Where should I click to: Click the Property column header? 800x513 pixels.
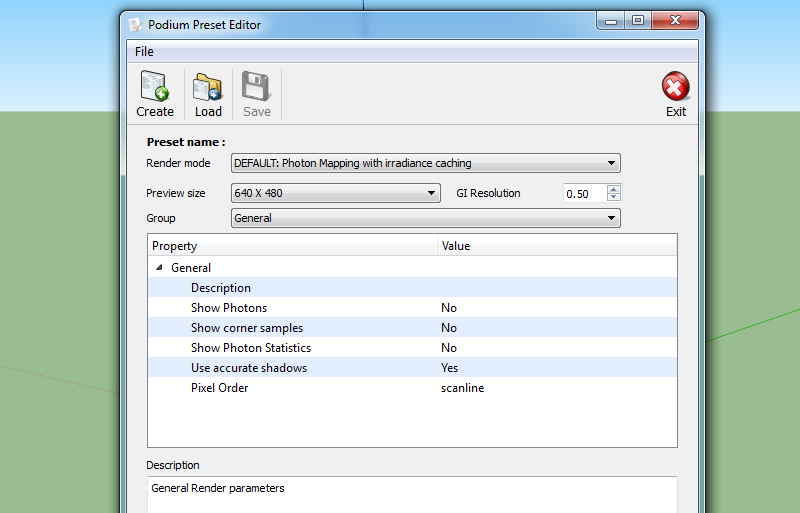tap(293, 246)
